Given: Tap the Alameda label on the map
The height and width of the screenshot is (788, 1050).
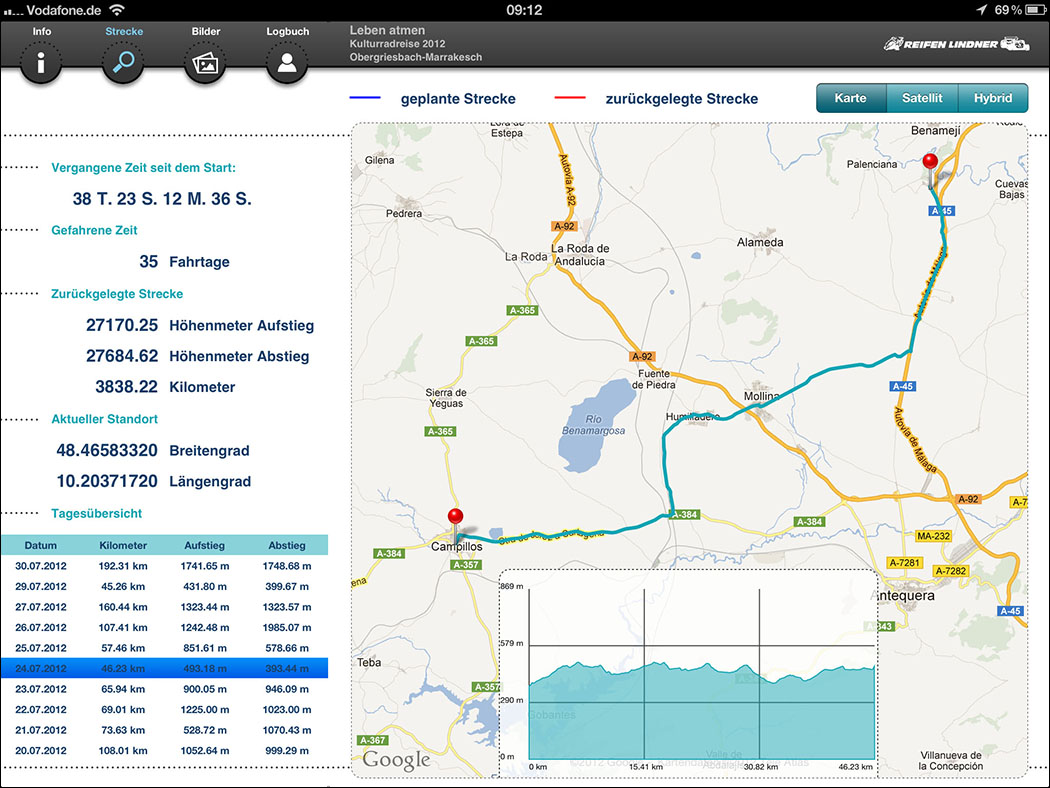Looking at the screenshot, I should click(x=760, y=242).
